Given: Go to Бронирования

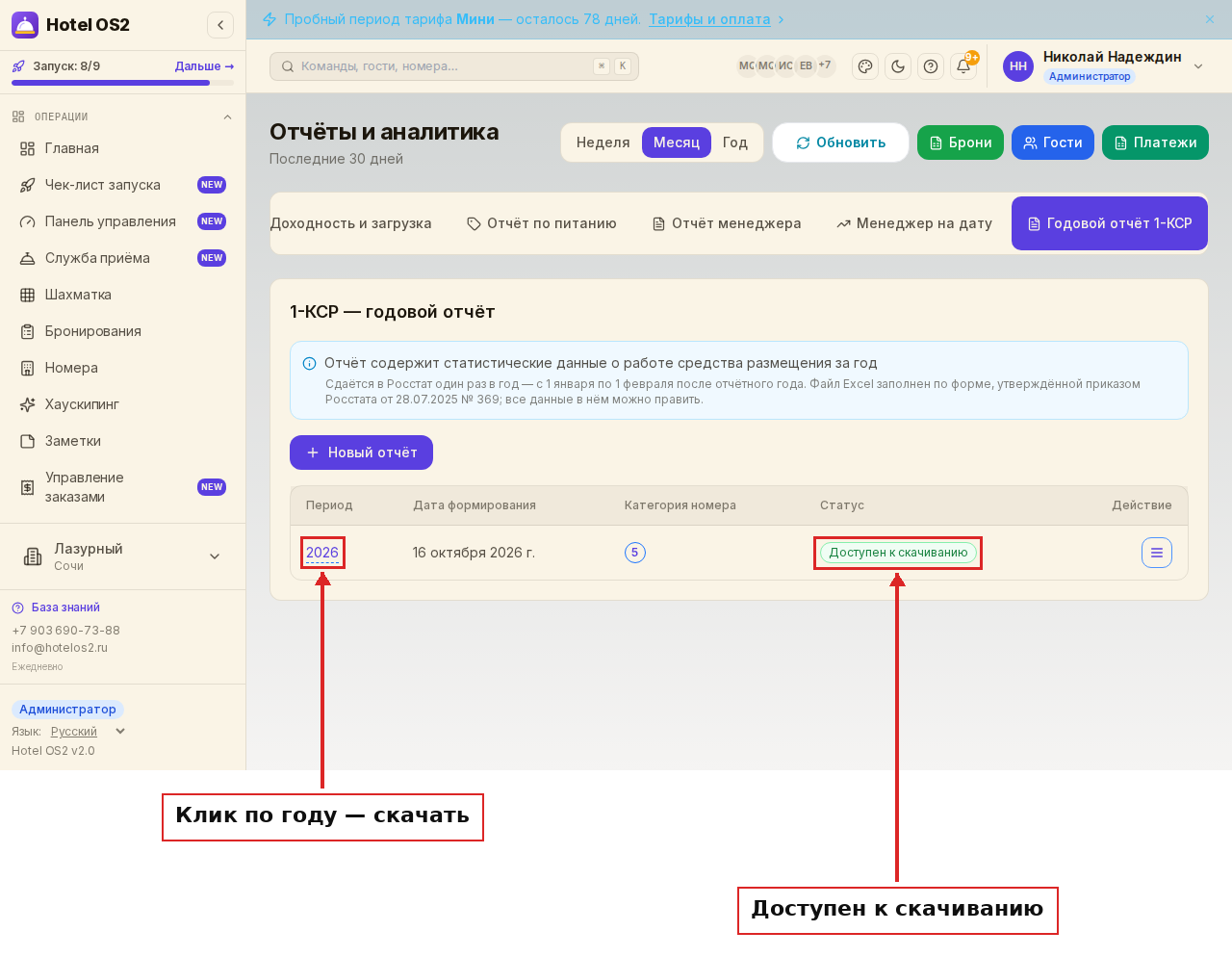Looking at the screenshot, I should tap(123, 331).
